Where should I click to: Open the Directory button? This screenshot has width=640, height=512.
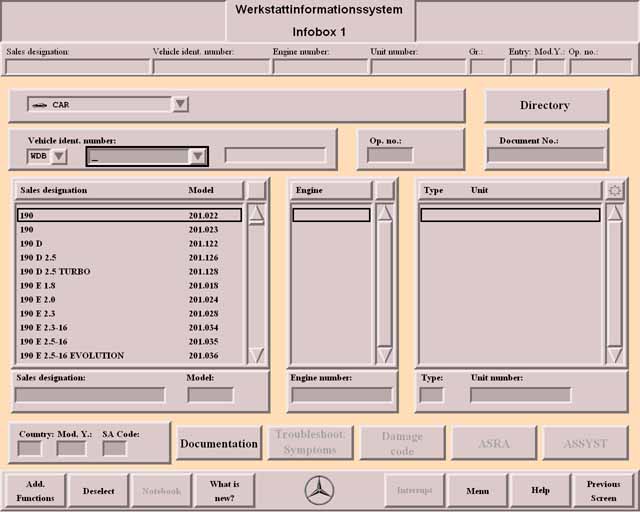click(546, 105)
